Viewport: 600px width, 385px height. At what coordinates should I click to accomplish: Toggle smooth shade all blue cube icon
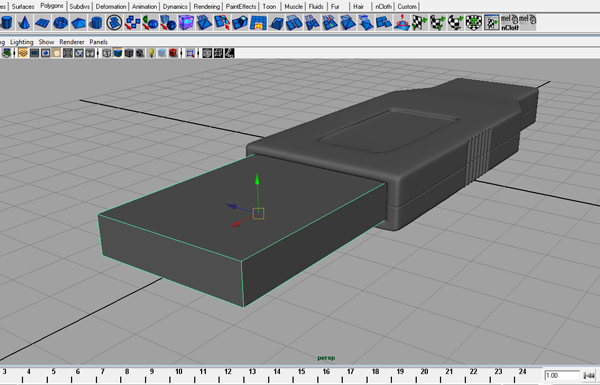click(x=117, y=53)
